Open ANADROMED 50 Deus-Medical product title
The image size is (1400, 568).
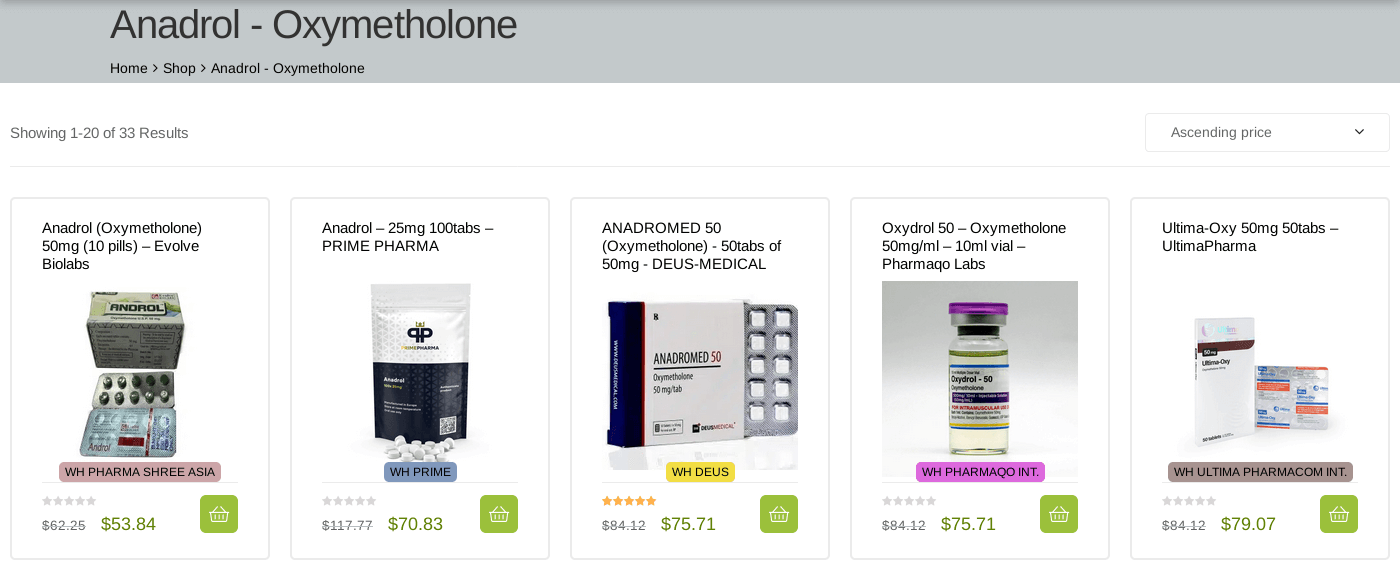click(691, 246)
